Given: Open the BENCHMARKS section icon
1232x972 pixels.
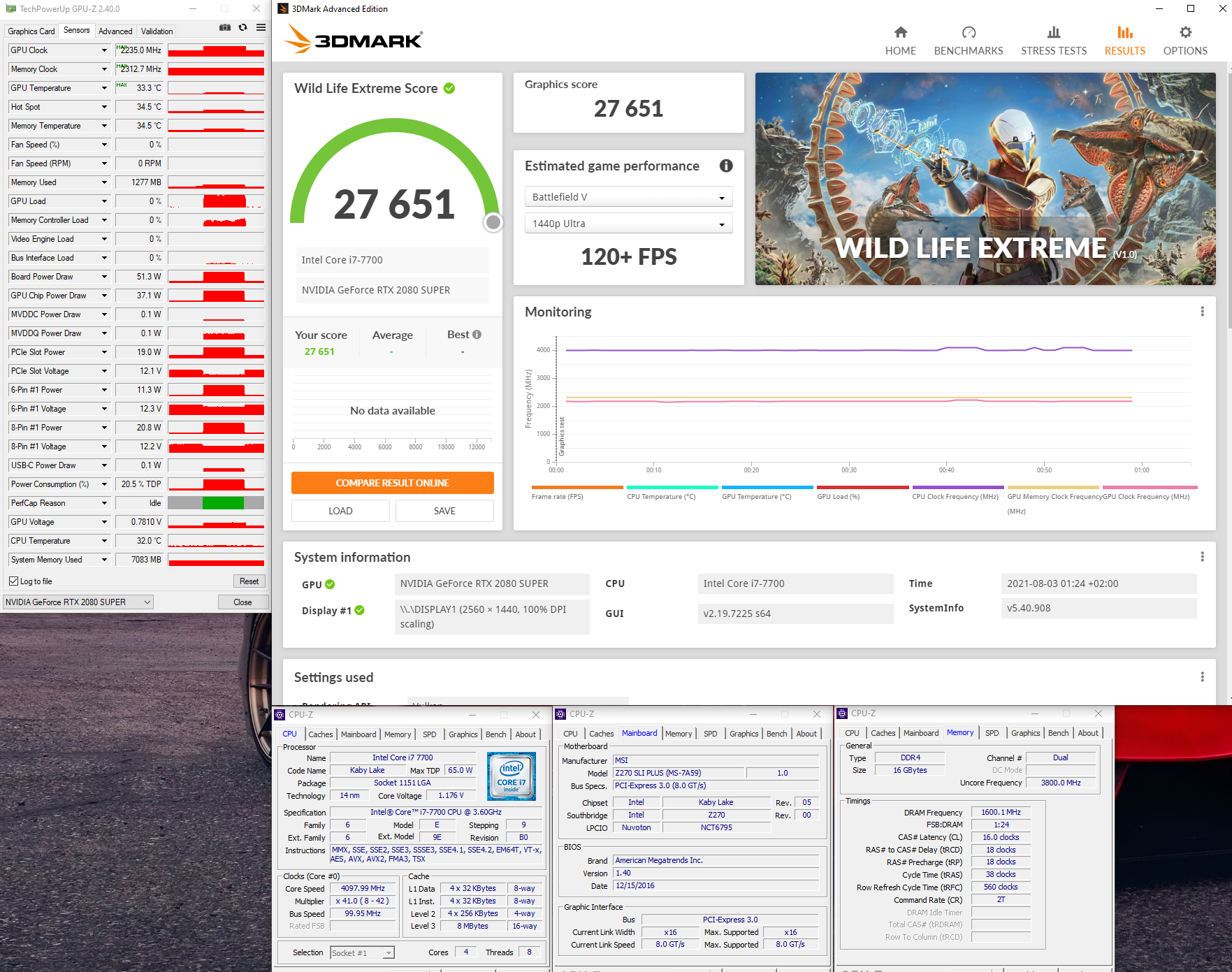Looking at the screenshot, I should point(969,32).
